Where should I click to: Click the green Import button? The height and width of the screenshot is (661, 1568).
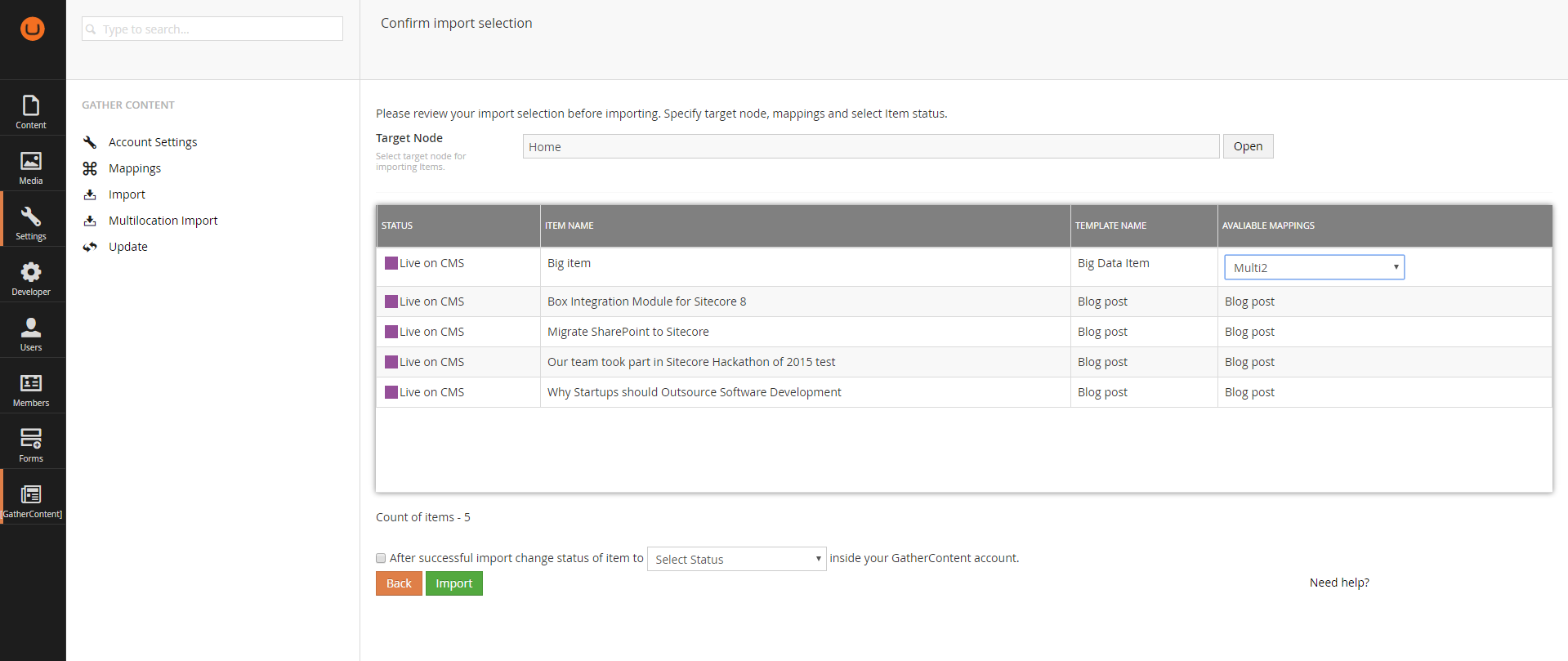[454, 583]
